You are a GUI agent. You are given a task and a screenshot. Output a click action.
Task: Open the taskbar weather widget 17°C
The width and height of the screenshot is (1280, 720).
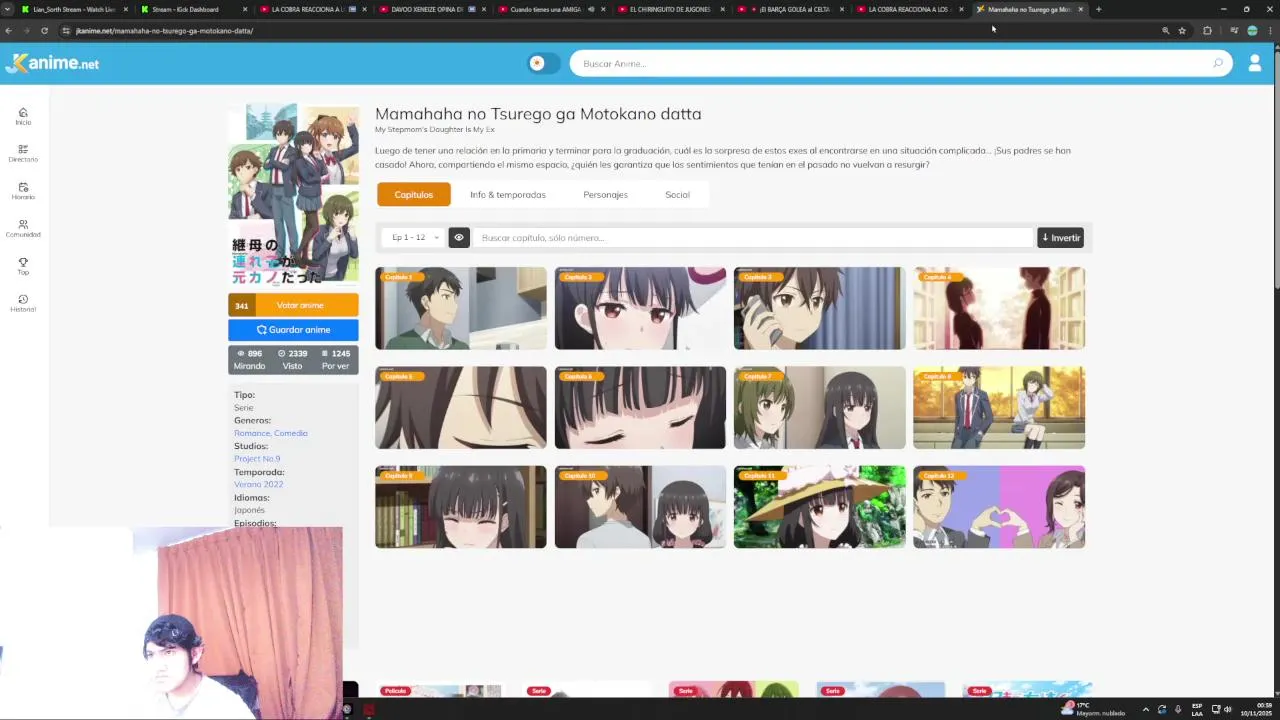coord(1092,709)
